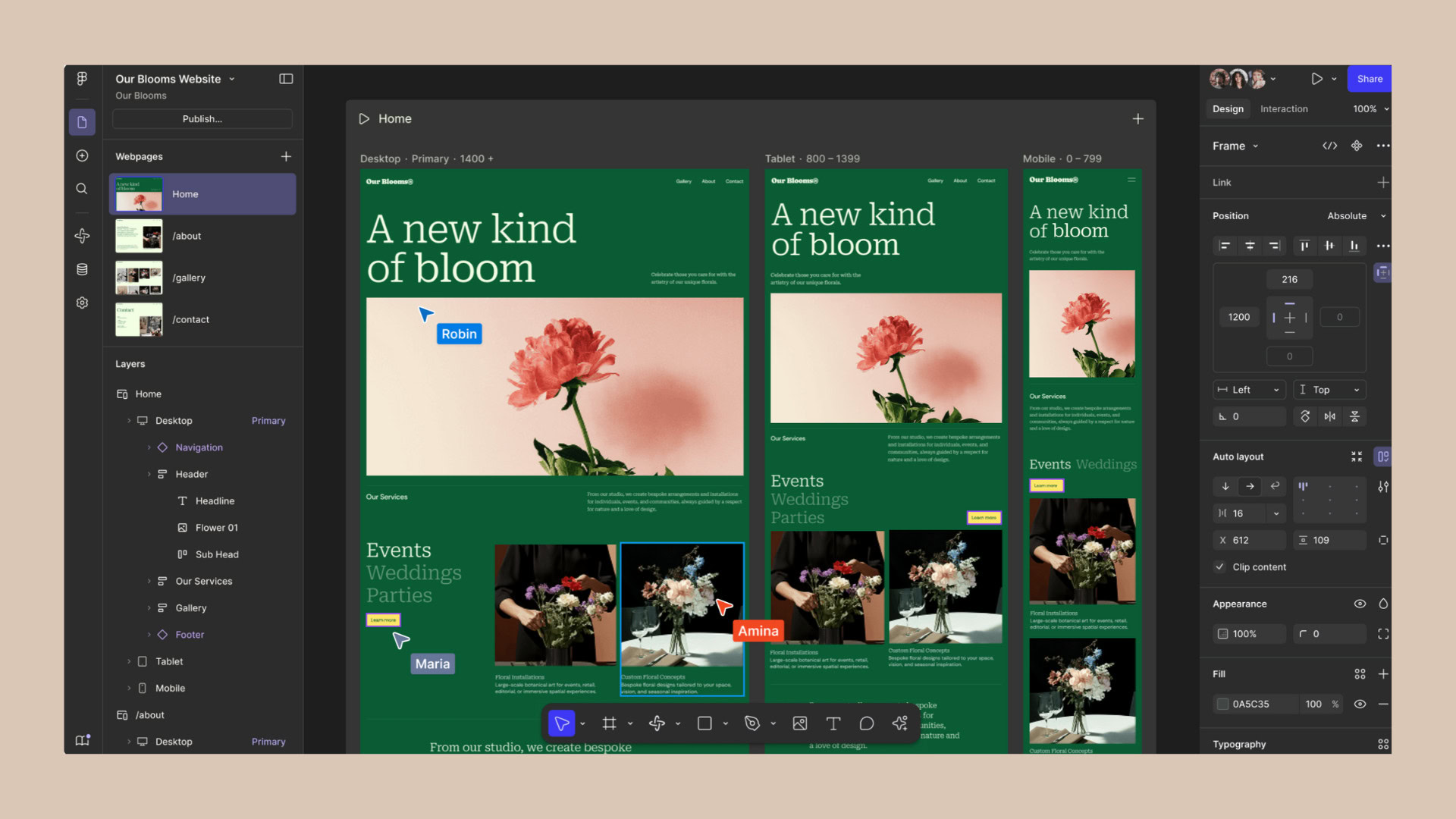Click the Publish... button
1456x819 pixels.
(x=202, y=119)
